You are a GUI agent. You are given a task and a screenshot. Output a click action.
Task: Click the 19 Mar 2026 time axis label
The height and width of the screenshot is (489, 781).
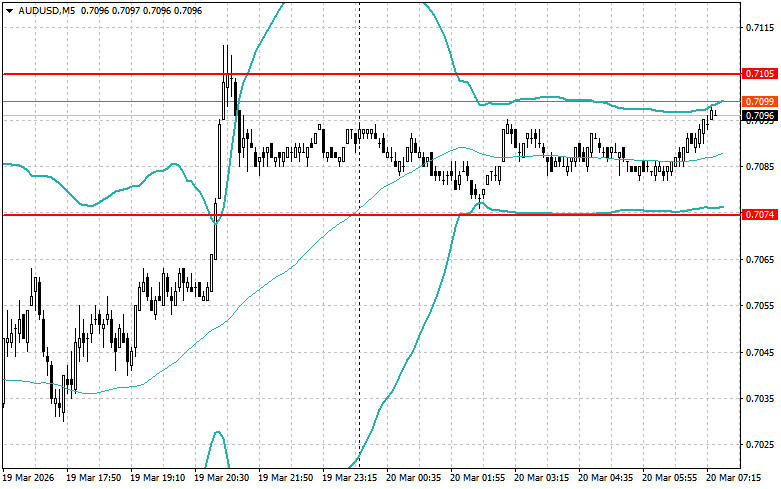coord(28,478)
